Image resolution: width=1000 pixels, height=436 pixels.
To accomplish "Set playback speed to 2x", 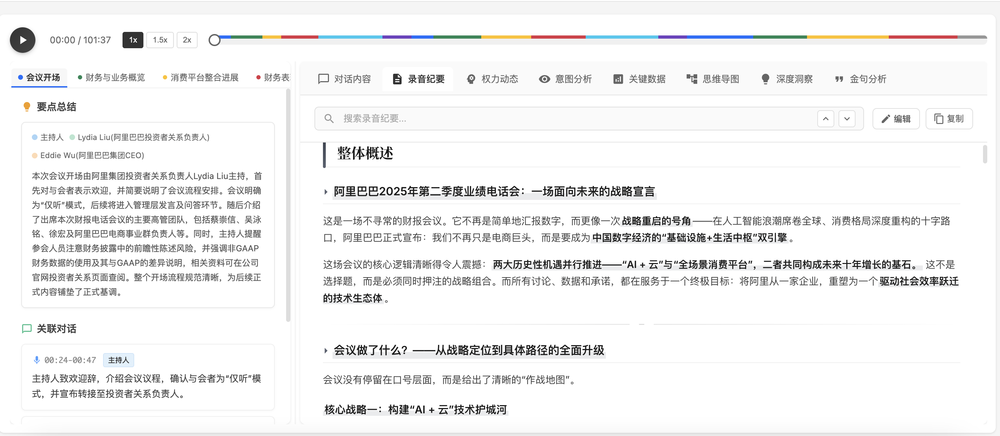I will click(187, 40).
